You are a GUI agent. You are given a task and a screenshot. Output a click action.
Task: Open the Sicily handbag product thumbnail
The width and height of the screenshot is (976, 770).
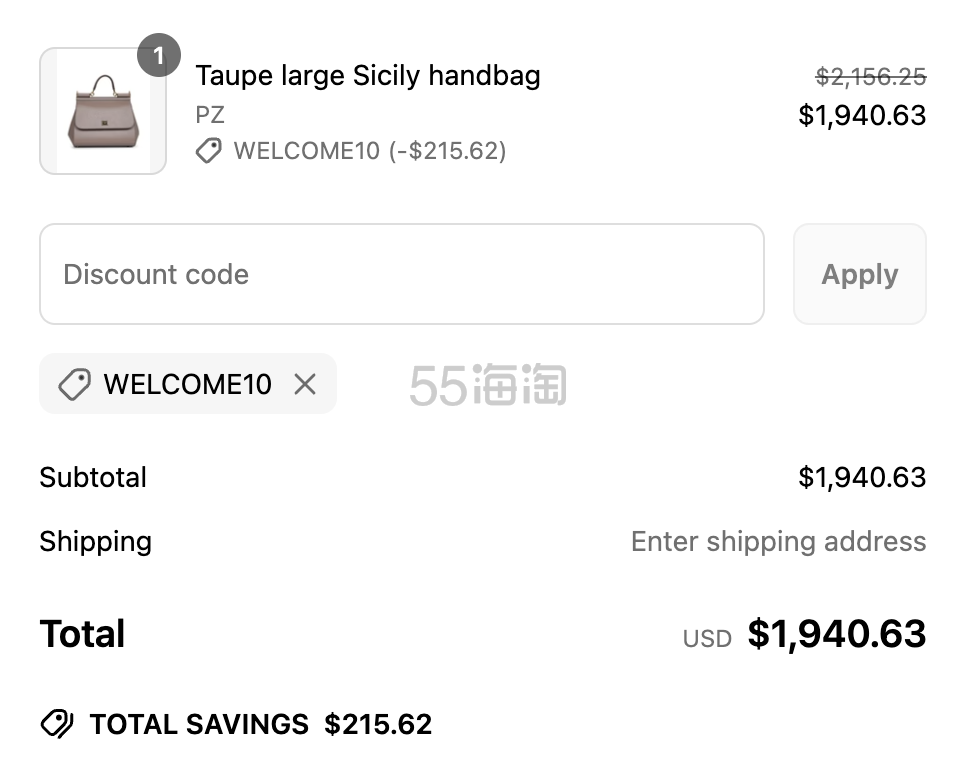(103, 111)
